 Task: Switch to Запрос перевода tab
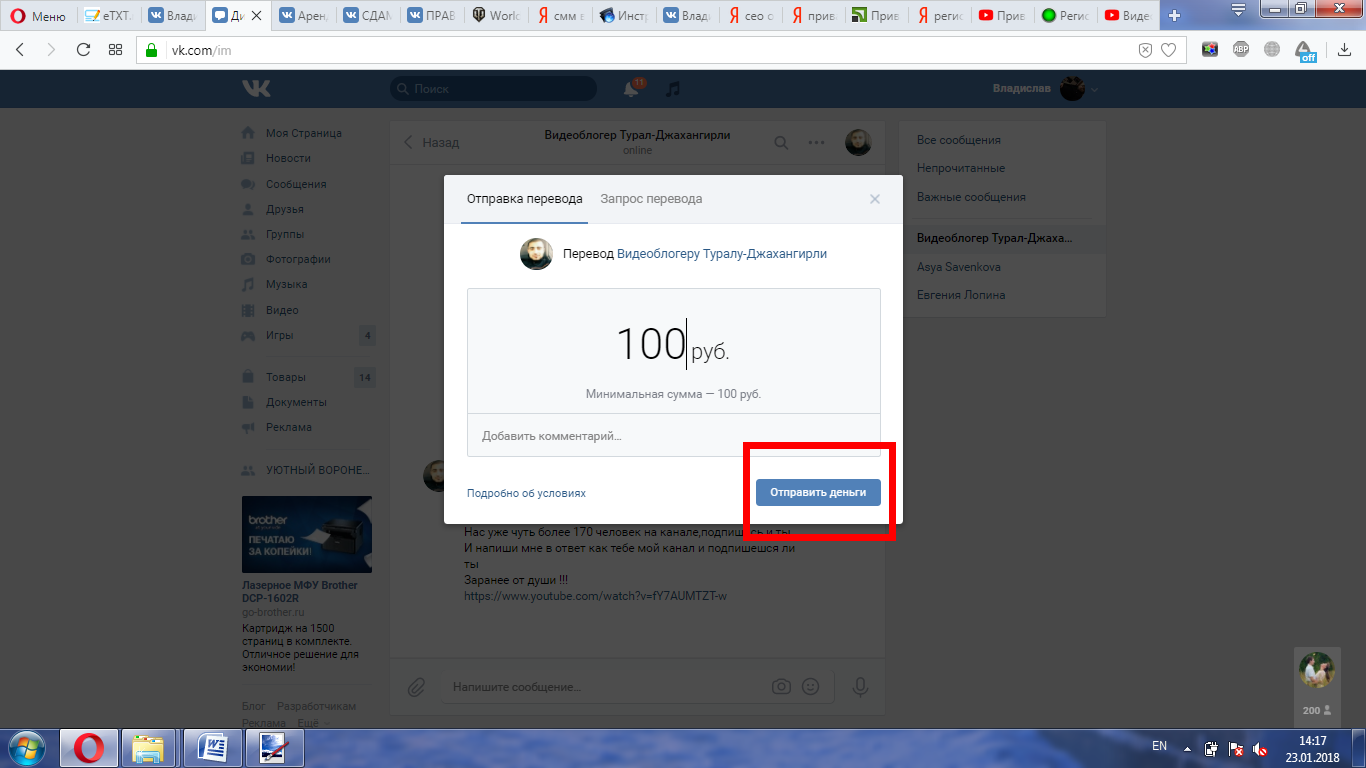[x=651, y=199]
